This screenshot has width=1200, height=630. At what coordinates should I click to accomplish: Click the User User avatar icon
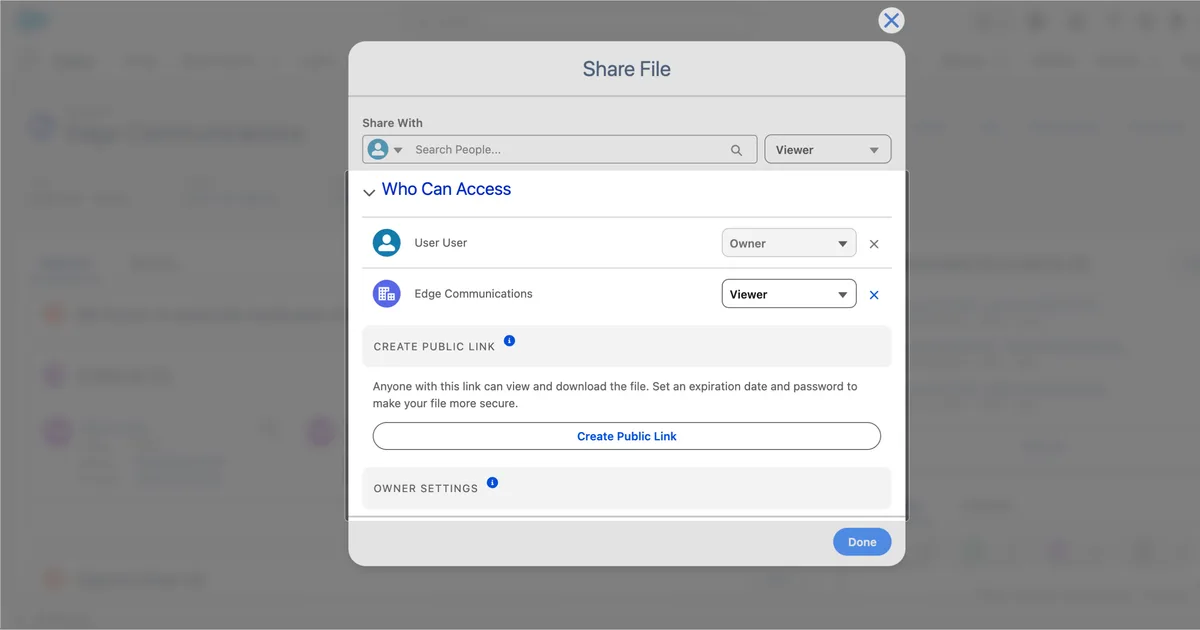(387, 243)
